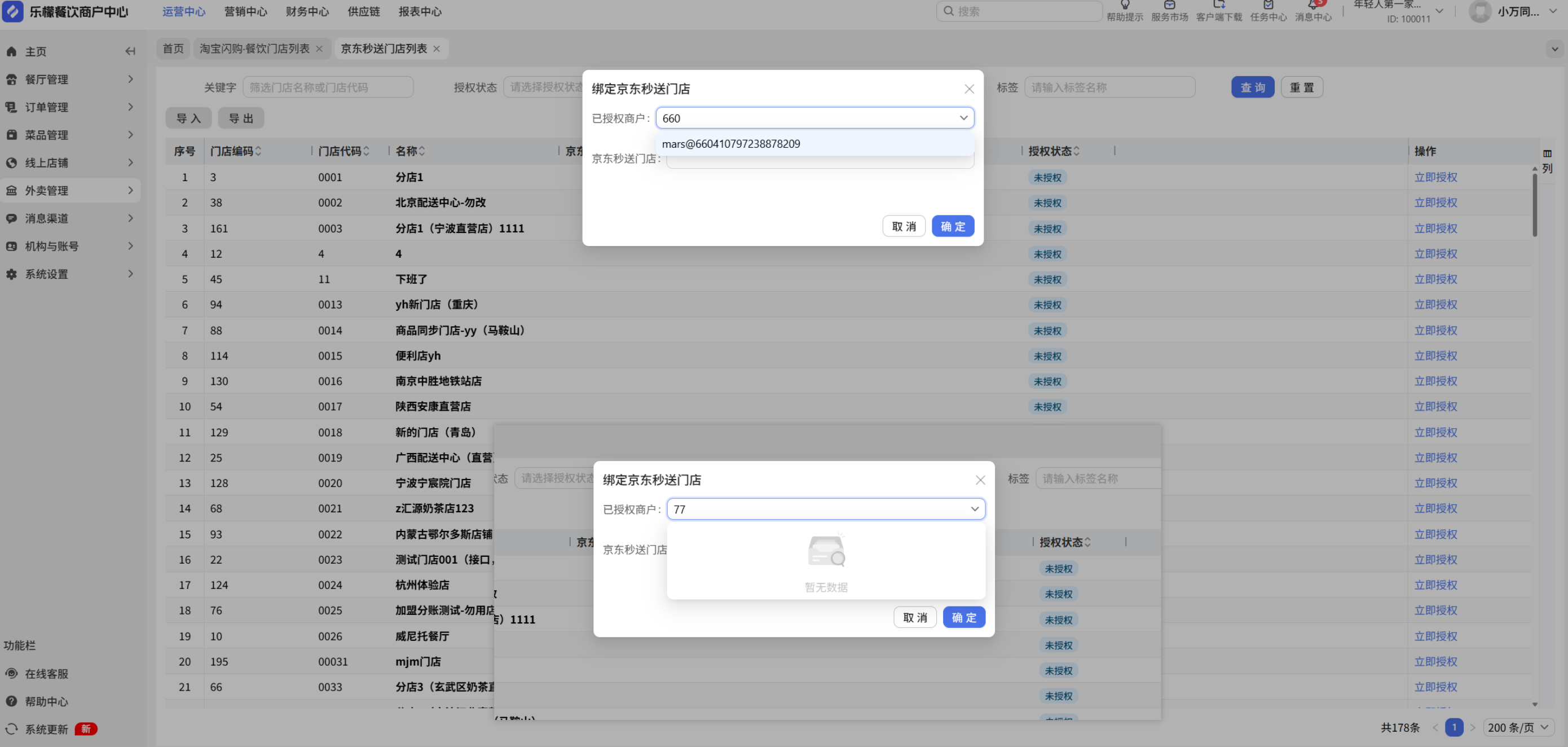
Task: Expand the 系统设置 submenu chevron
Action: coord(130,274)
